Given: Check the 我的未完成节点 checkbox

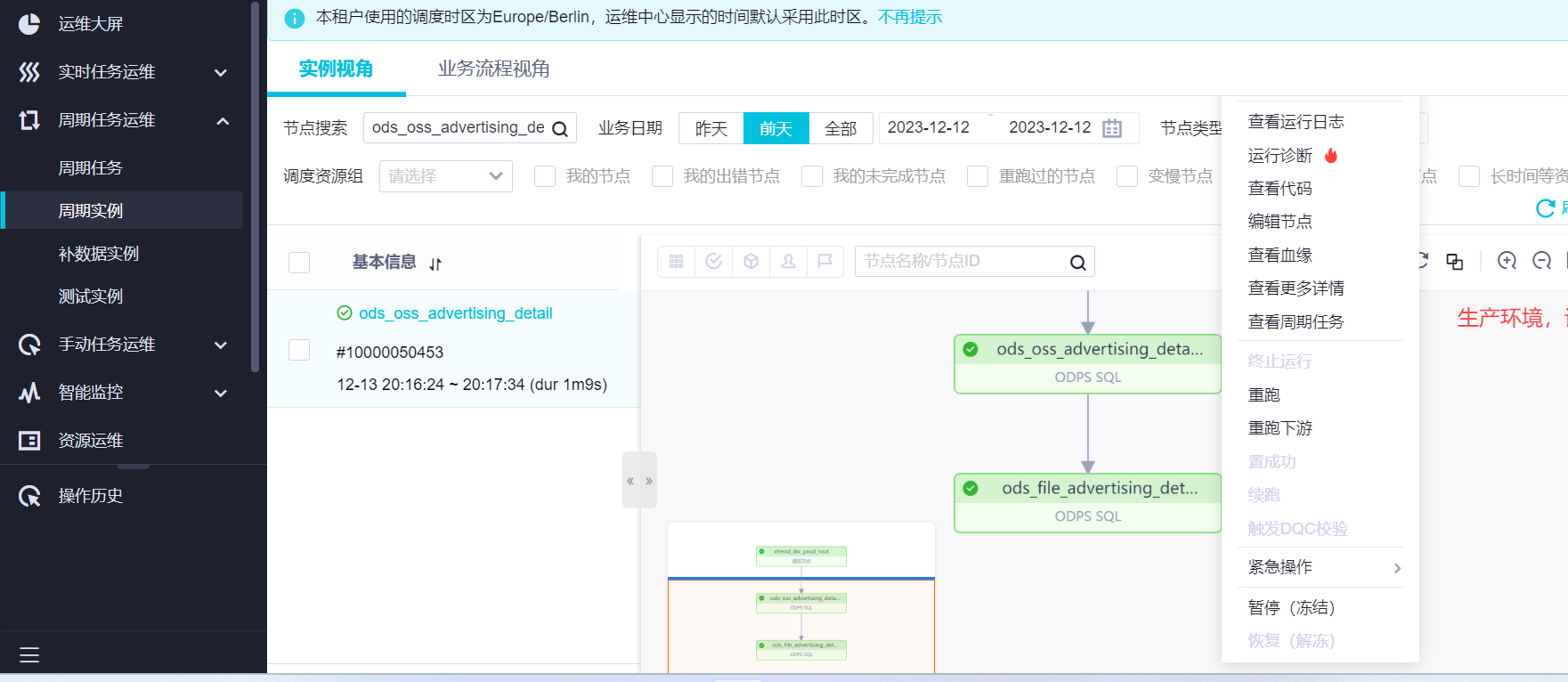Looking at the screenshot, I should [812, 176].
